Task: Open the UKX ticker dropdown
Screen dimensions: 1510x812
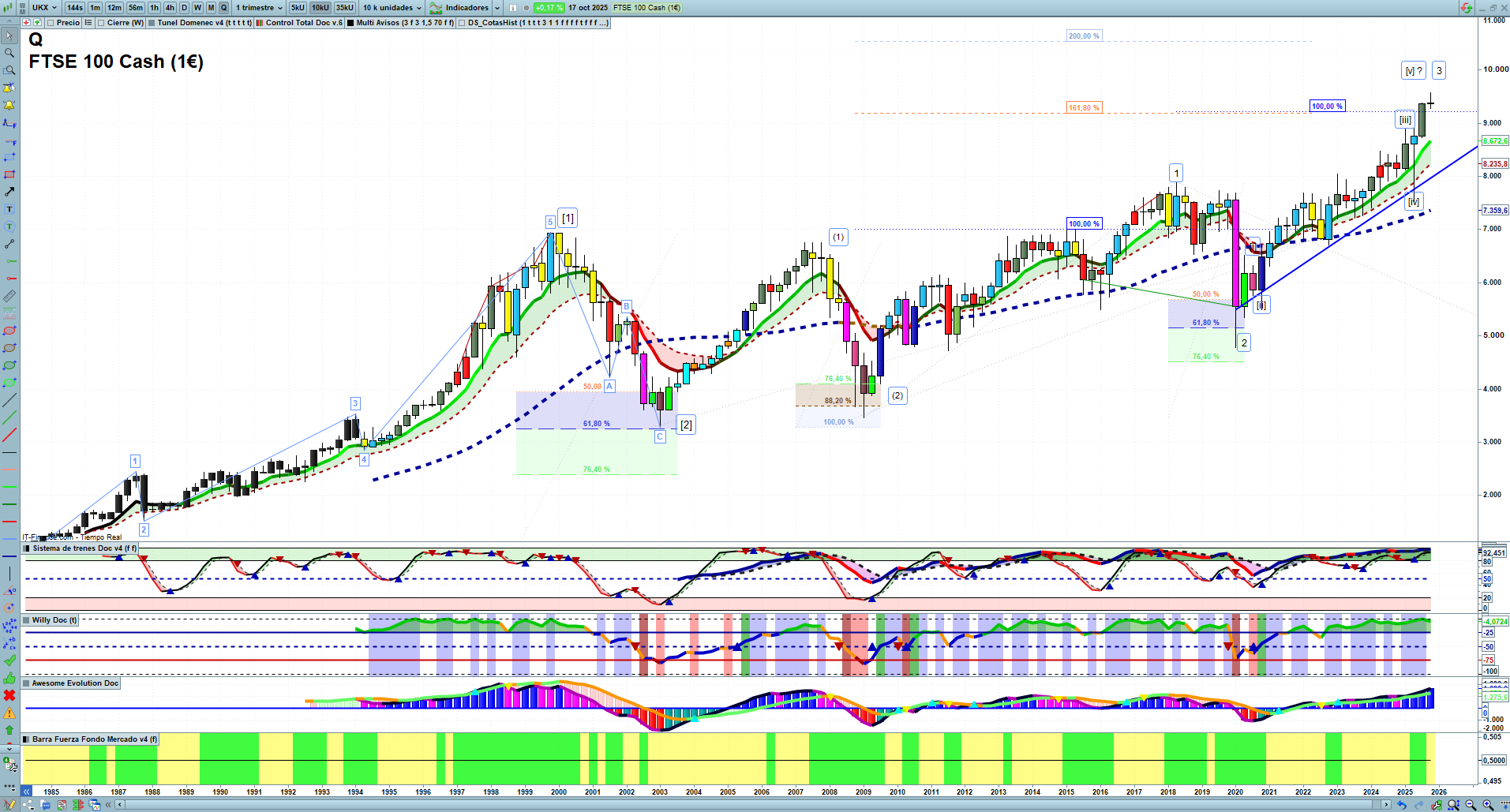Action: [x=44, y=8]
